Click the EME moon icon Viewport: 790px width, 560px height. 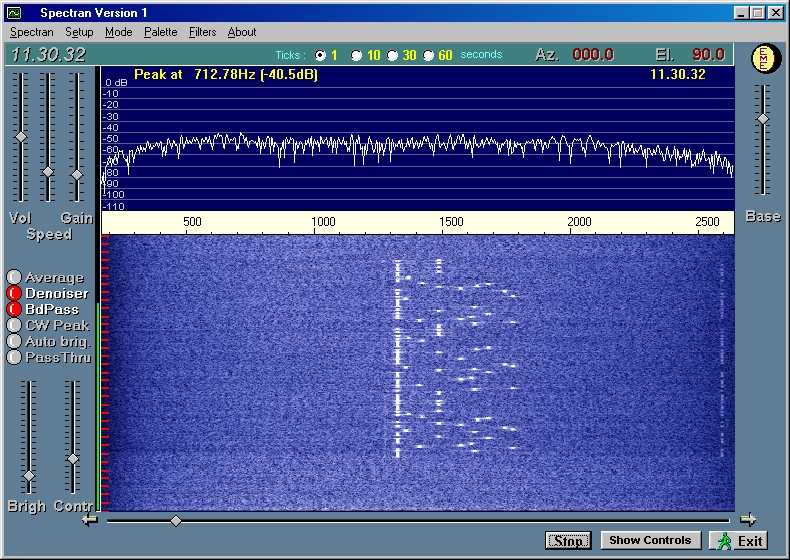click(763, 58)
